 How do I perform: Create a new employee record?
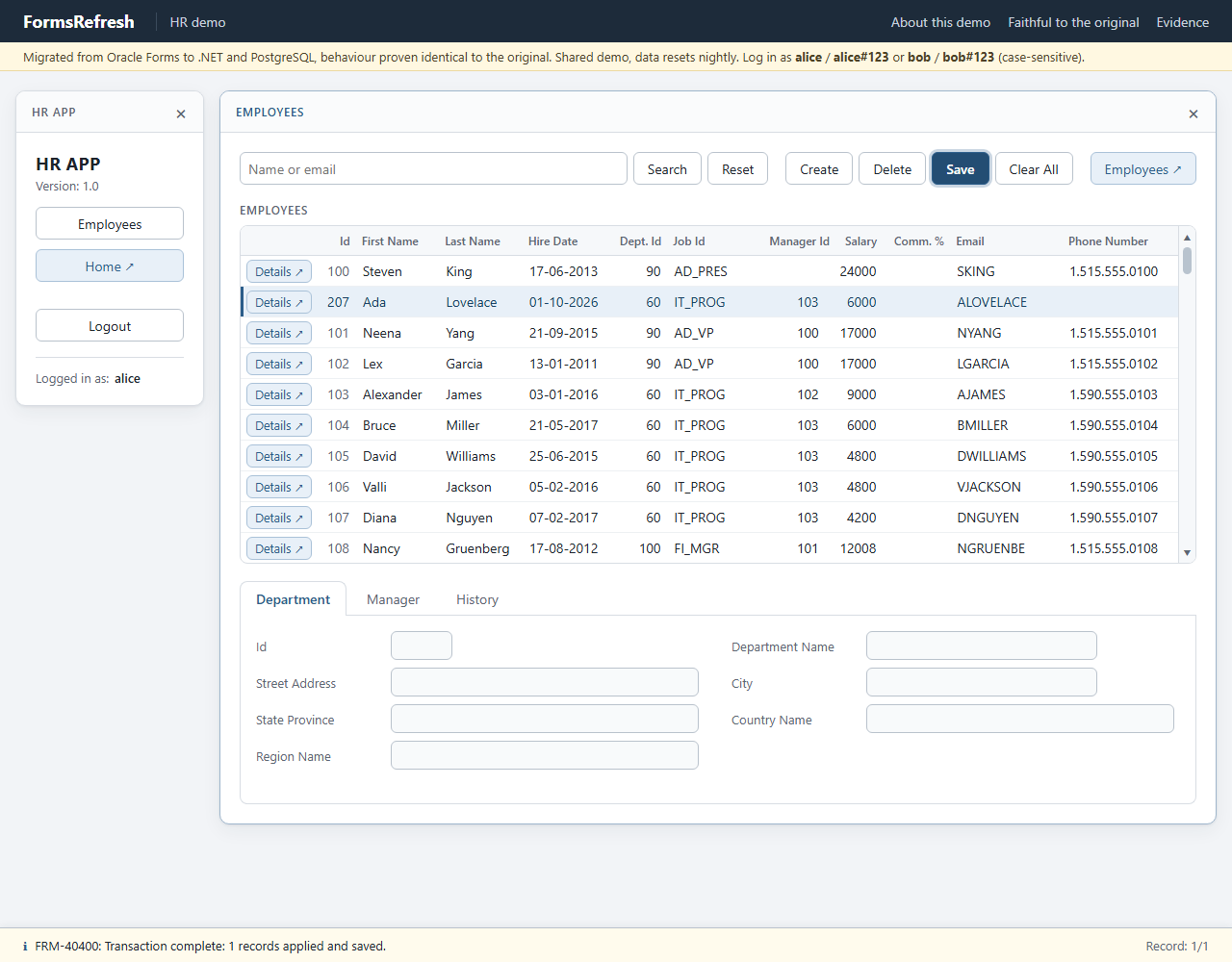coord(819,169)
